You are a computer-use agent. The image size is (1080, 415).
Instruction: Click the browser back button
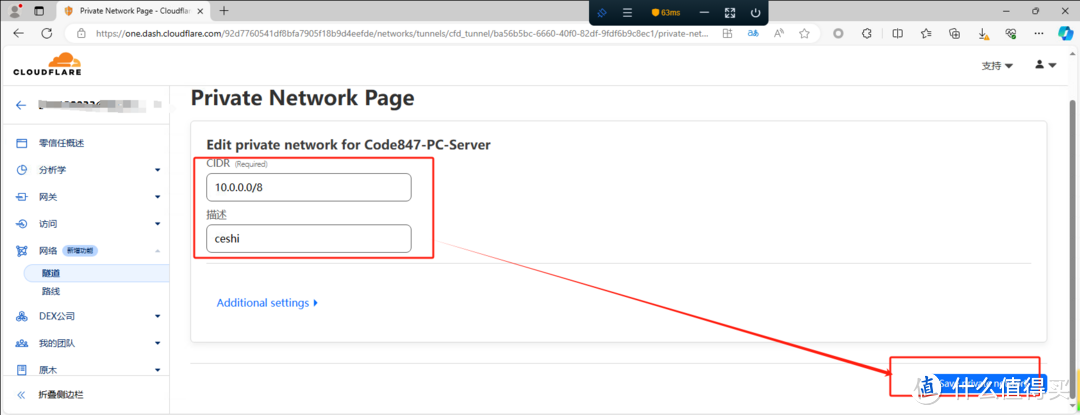pyautogui.click(x=19, y=33)
